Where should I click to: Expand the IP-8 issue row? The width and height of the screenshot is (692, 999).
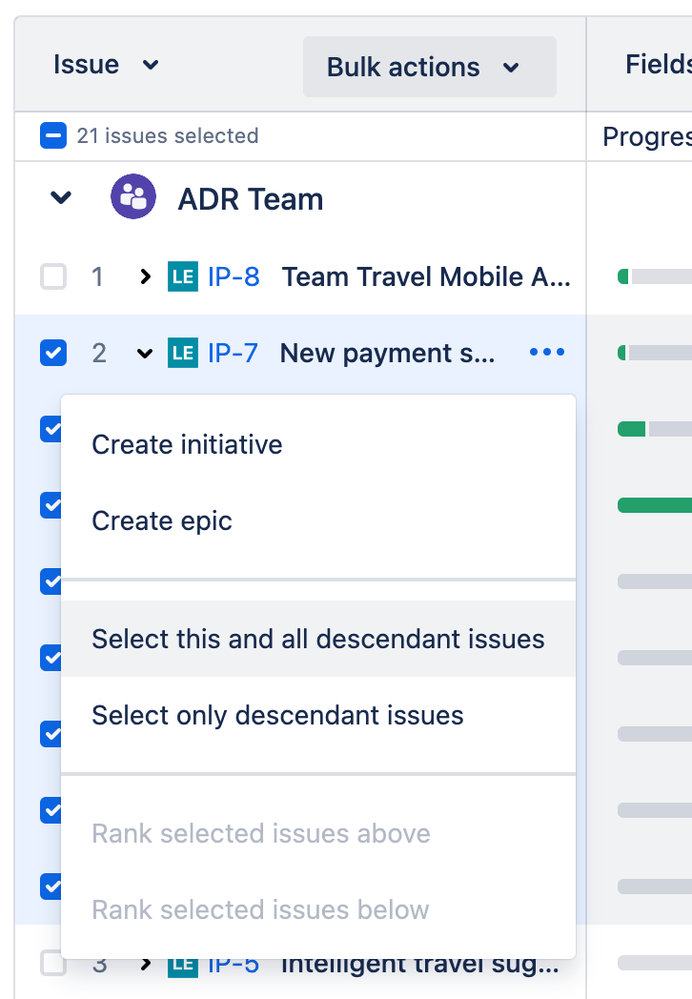(x=145, y=277)
